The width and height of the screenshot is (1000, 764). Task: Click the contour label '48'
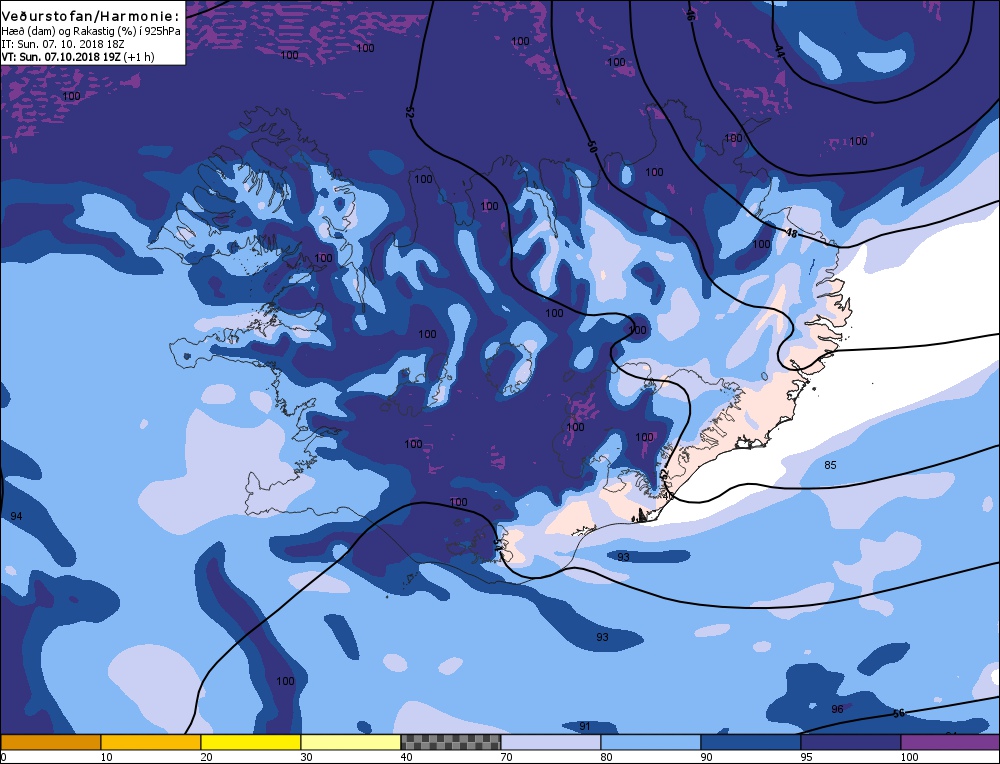tap(791, 234)
